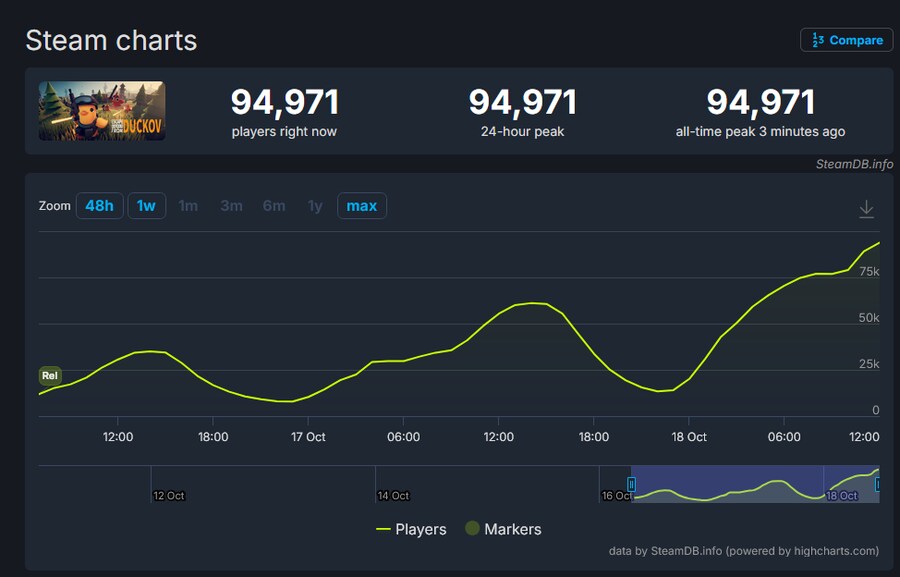
Task: Select the max zoom range
Action: (361, 206)
